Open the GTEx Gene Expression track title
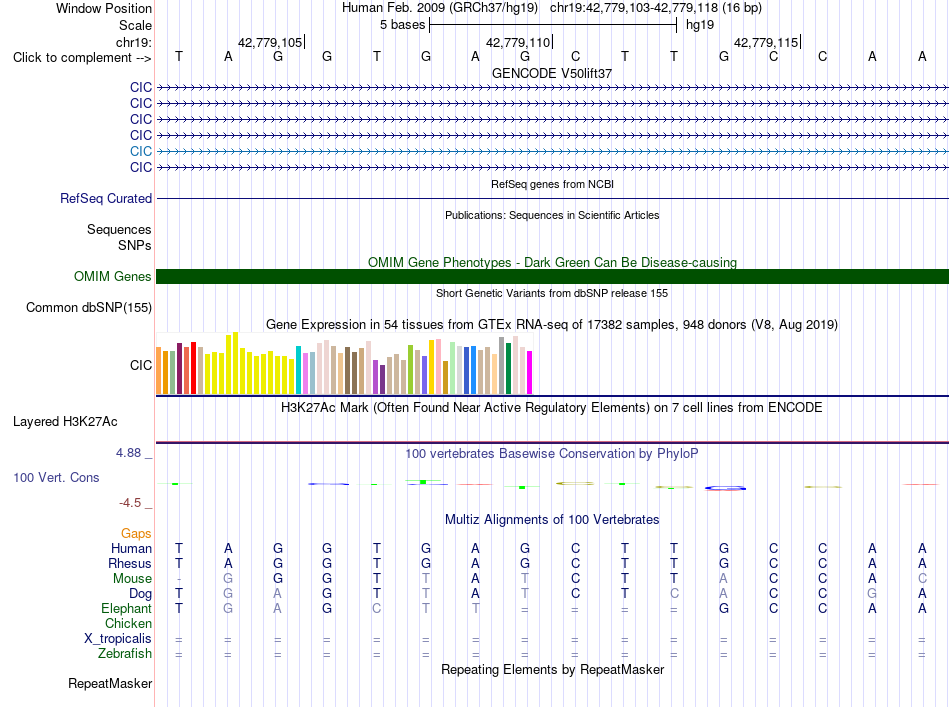The height and width of the screenshot is (707, 950). (x=552, y=325)
